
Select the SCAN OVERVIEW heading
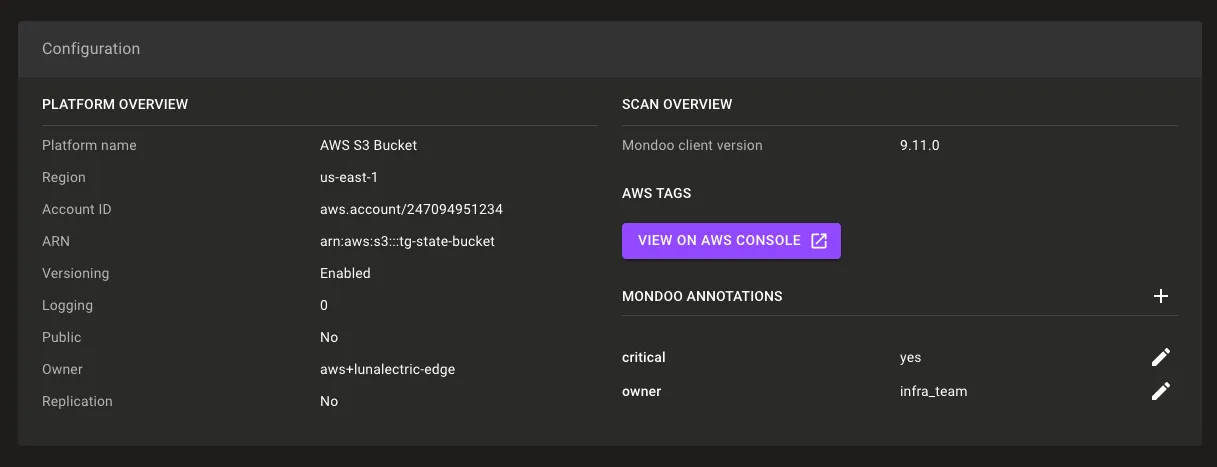point(677,104)
